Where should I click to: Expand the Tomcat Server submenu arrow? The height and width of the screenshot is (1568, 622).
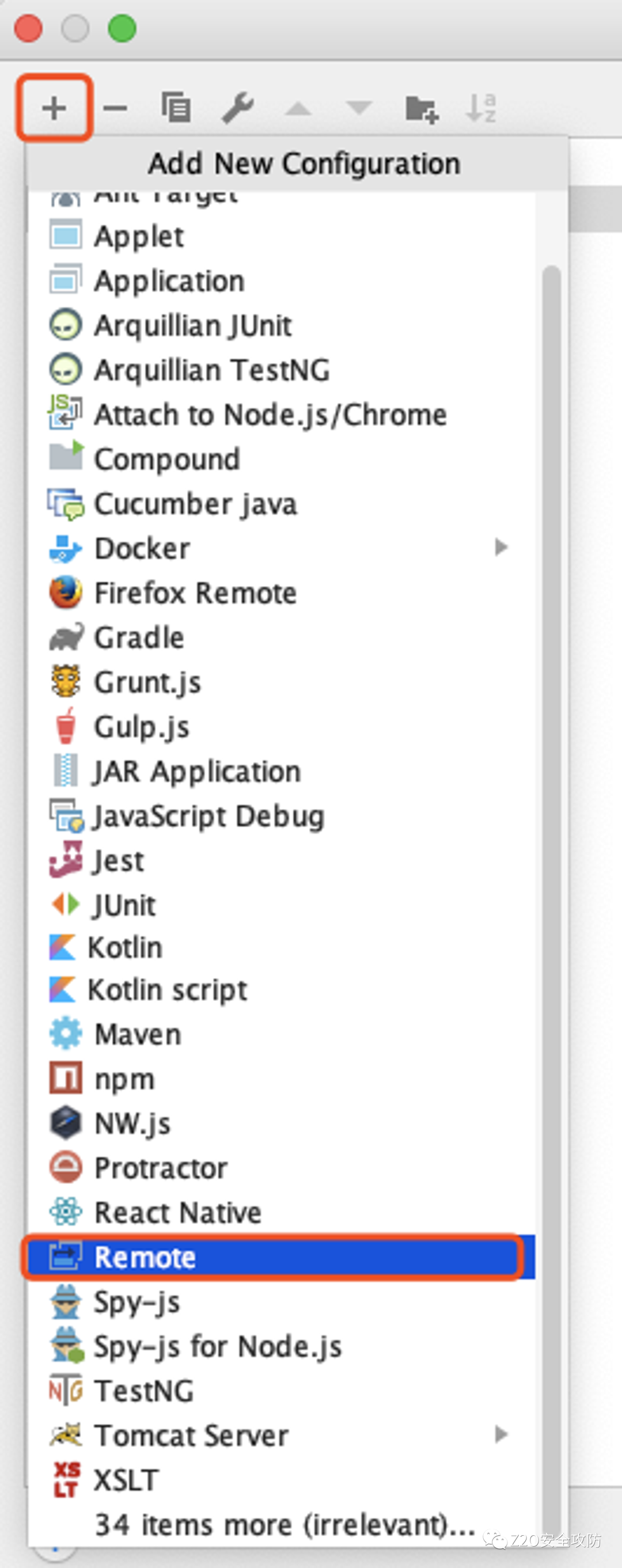[502, 1435]
